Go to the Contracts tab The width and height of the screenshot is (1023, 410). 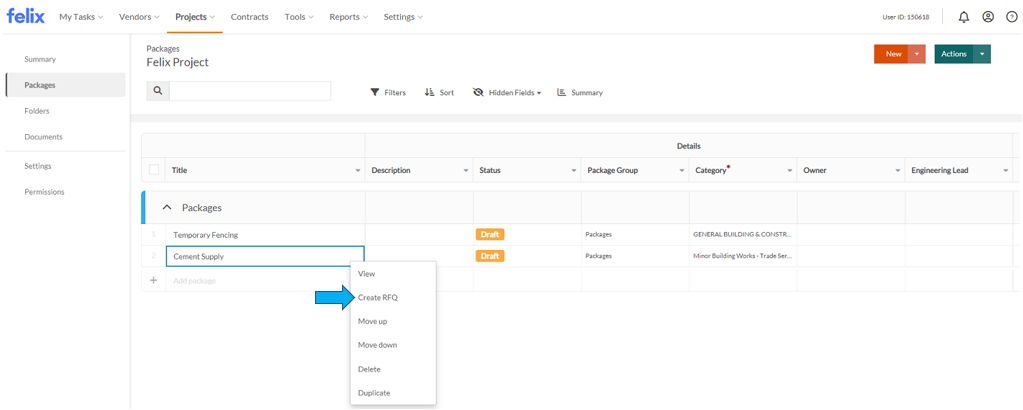(x=249, y=17)
